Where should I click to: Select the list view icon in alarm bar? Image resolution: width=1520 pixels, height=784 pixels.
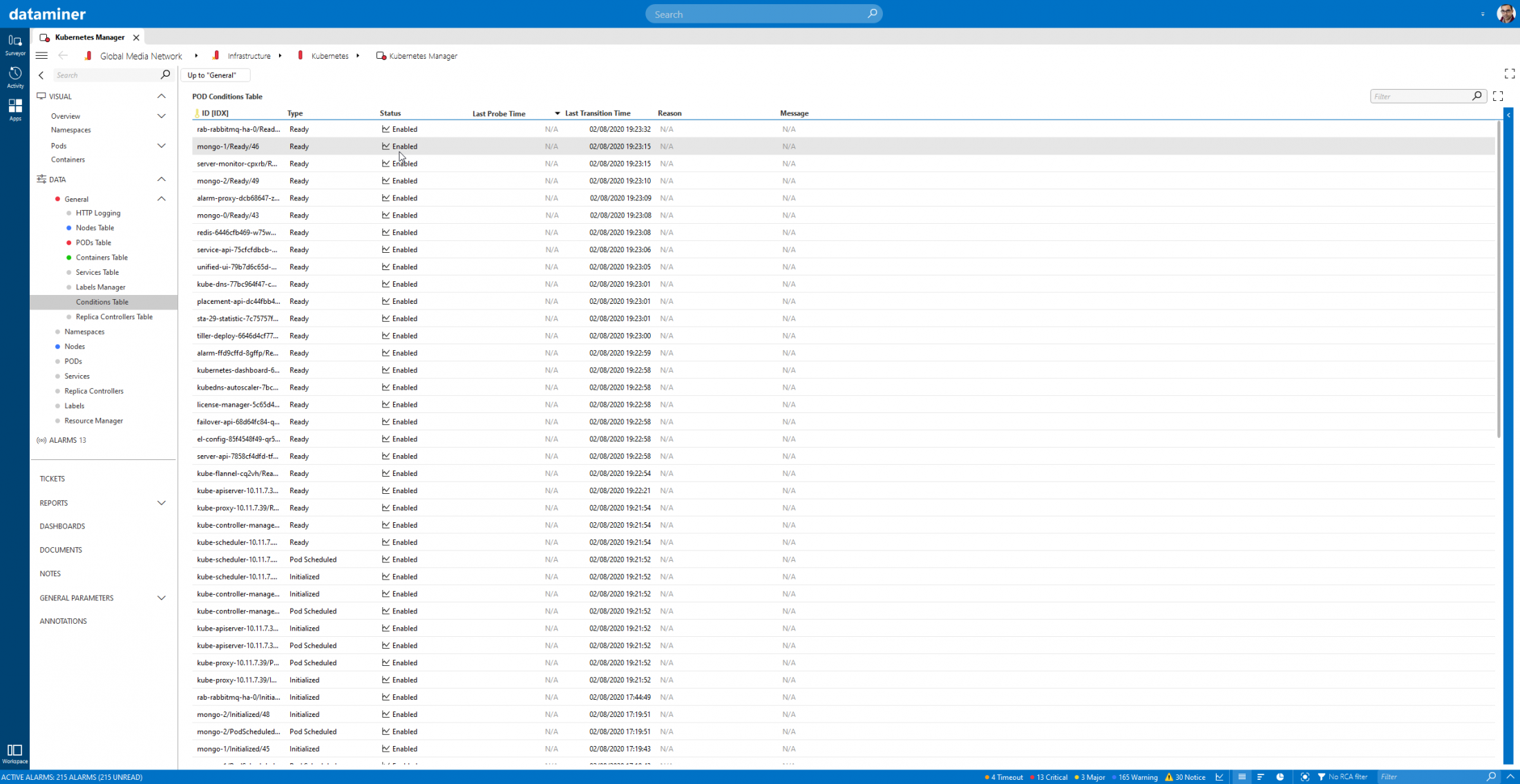[1242, 777]
